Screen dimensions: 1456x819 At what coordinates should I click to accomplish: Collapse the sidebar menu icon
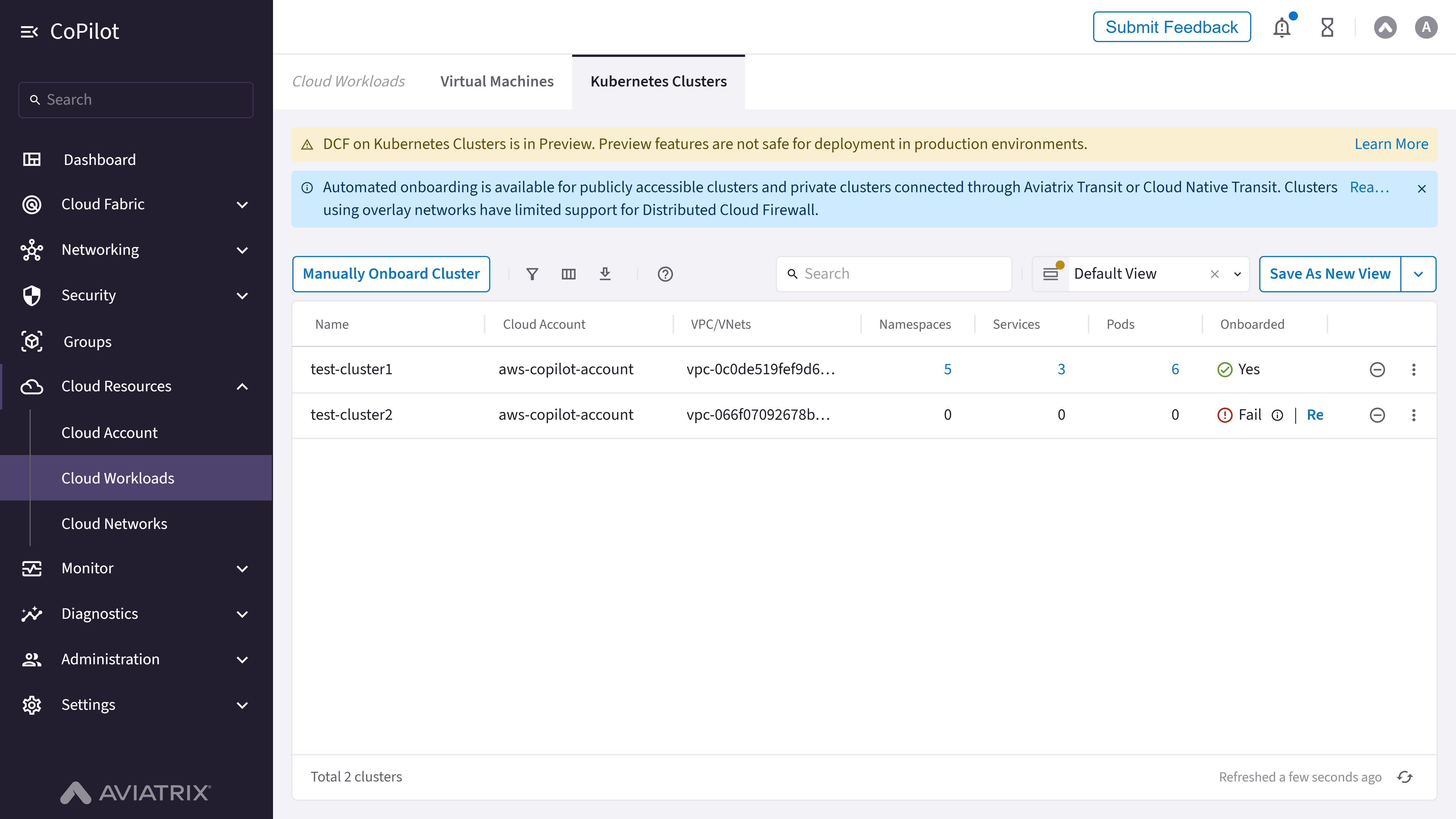(29, 32)
